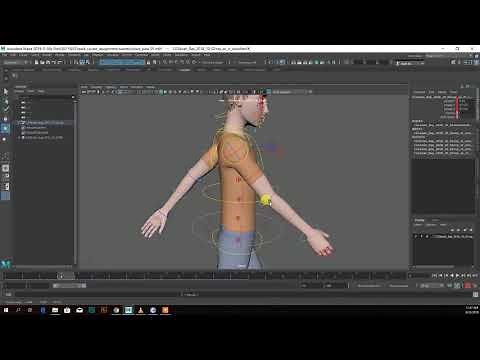Step forward one frame
Image resolution: width=480 pixels, height=360 pixels.
point(464,275)
